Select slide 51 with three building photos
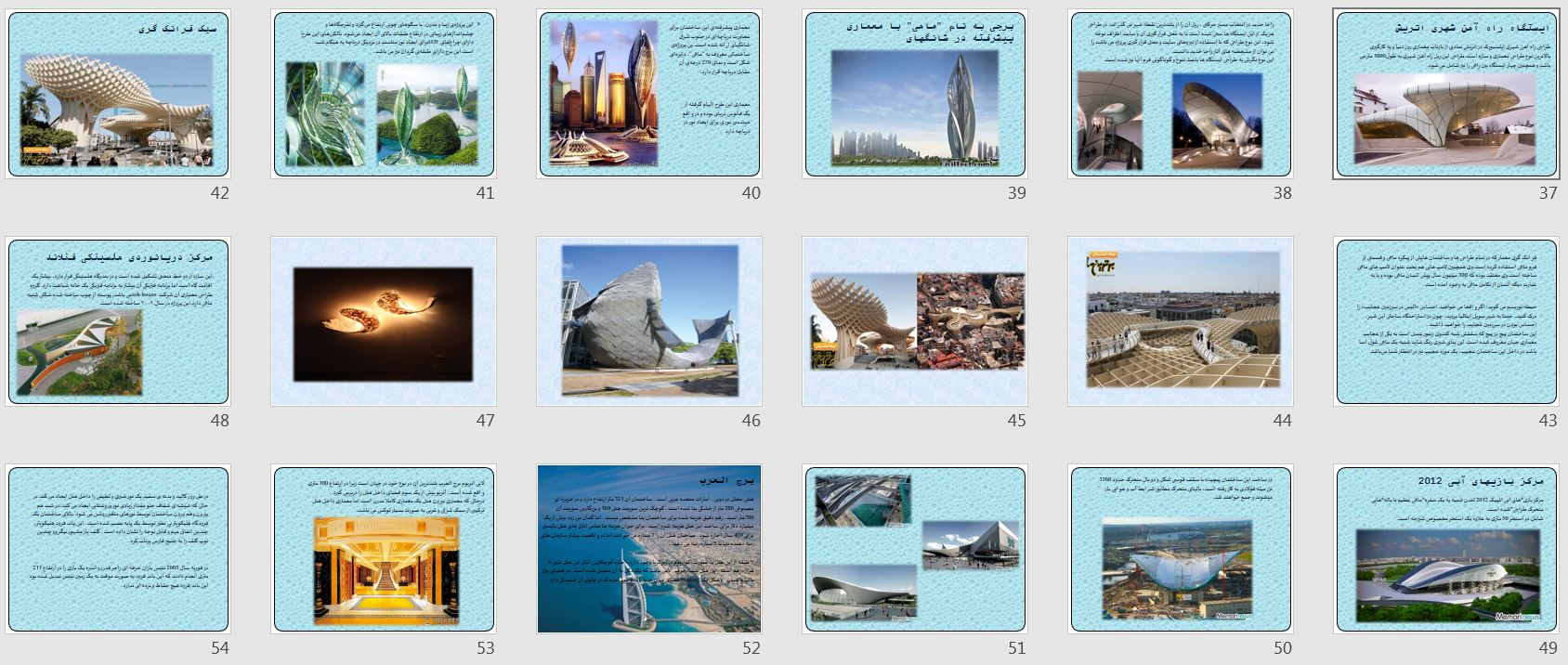The height and width of the screenshot is (665, 1568). [915, 549]
